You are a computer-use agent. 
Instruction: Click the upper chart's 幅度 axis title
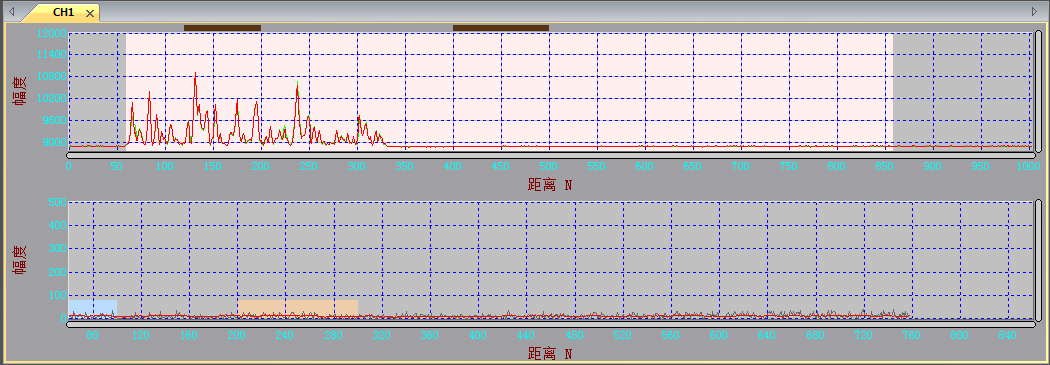tap(20, 91)
